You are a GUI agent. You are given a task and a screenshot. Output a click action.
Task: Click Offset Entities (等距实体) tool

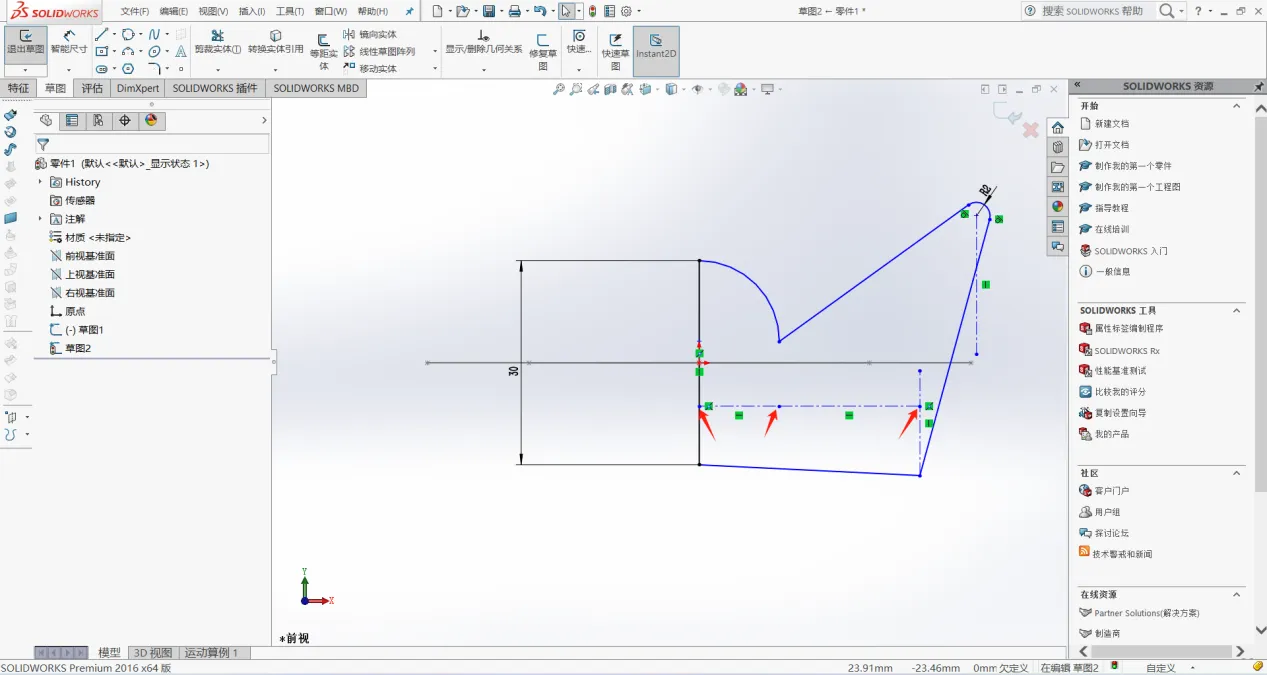(323, 52)
